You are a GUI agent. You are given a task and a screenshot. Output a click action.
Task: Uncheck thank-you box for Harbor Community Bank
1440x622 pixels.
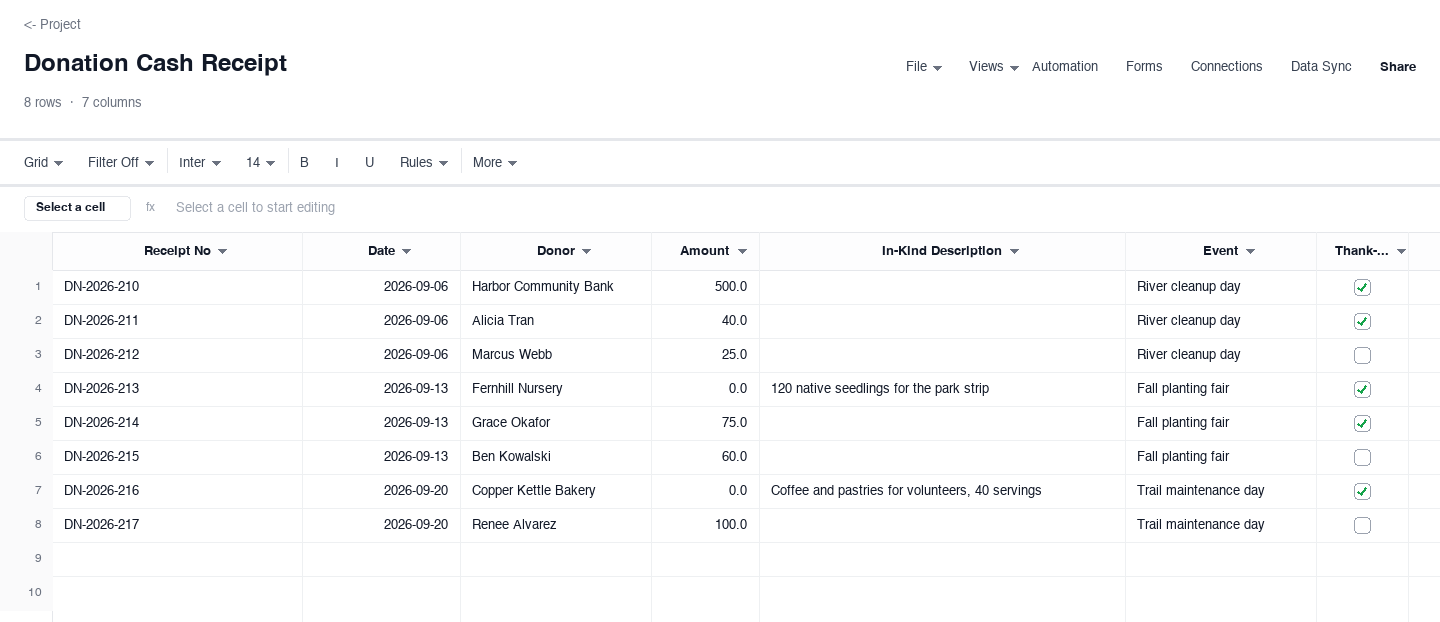(1362, 288)
